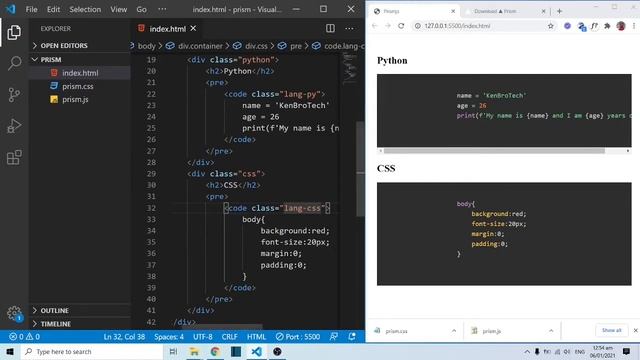Switch to Chrome on the taskbar

[x=215, y=351]
